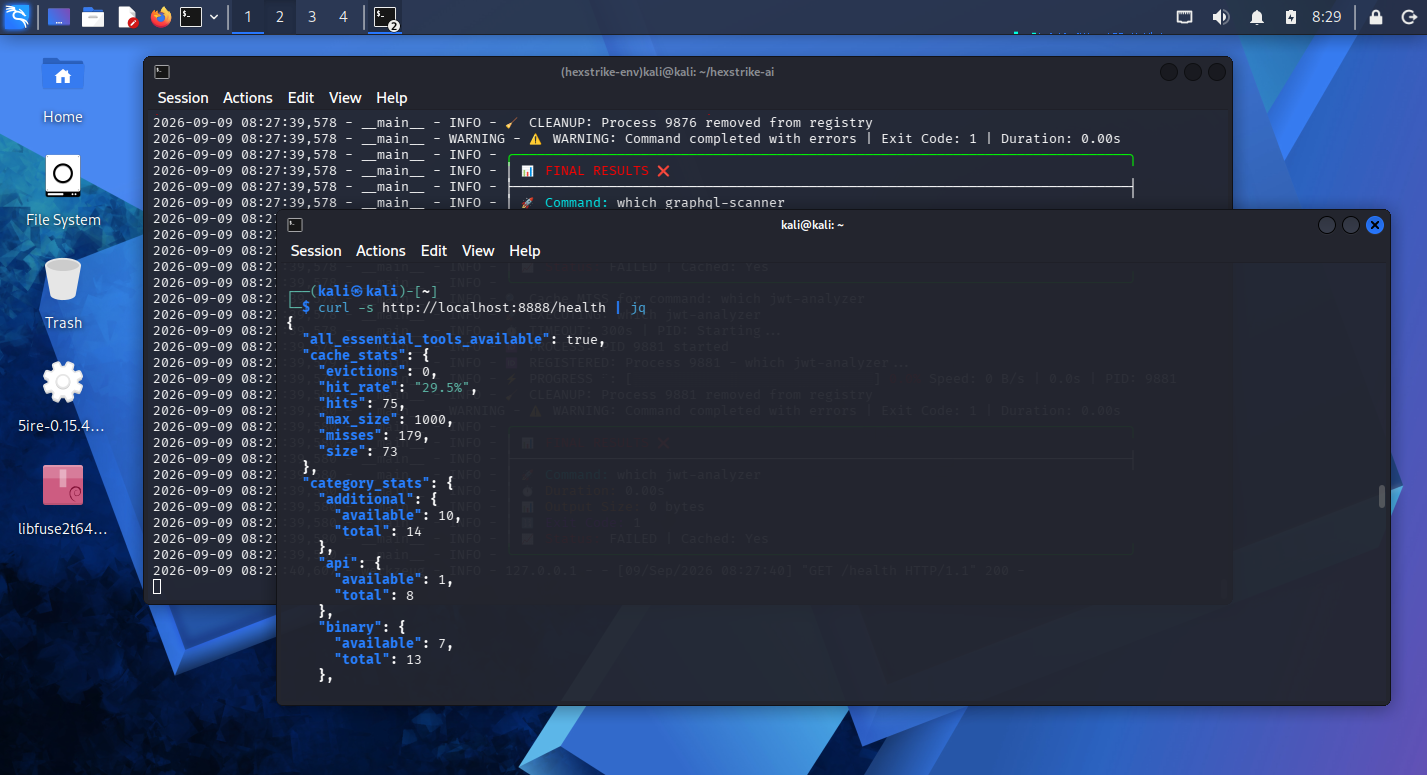Launch Firefox from the top panel
This screenshot has height=775, width=1427.
tap(160, 17)
